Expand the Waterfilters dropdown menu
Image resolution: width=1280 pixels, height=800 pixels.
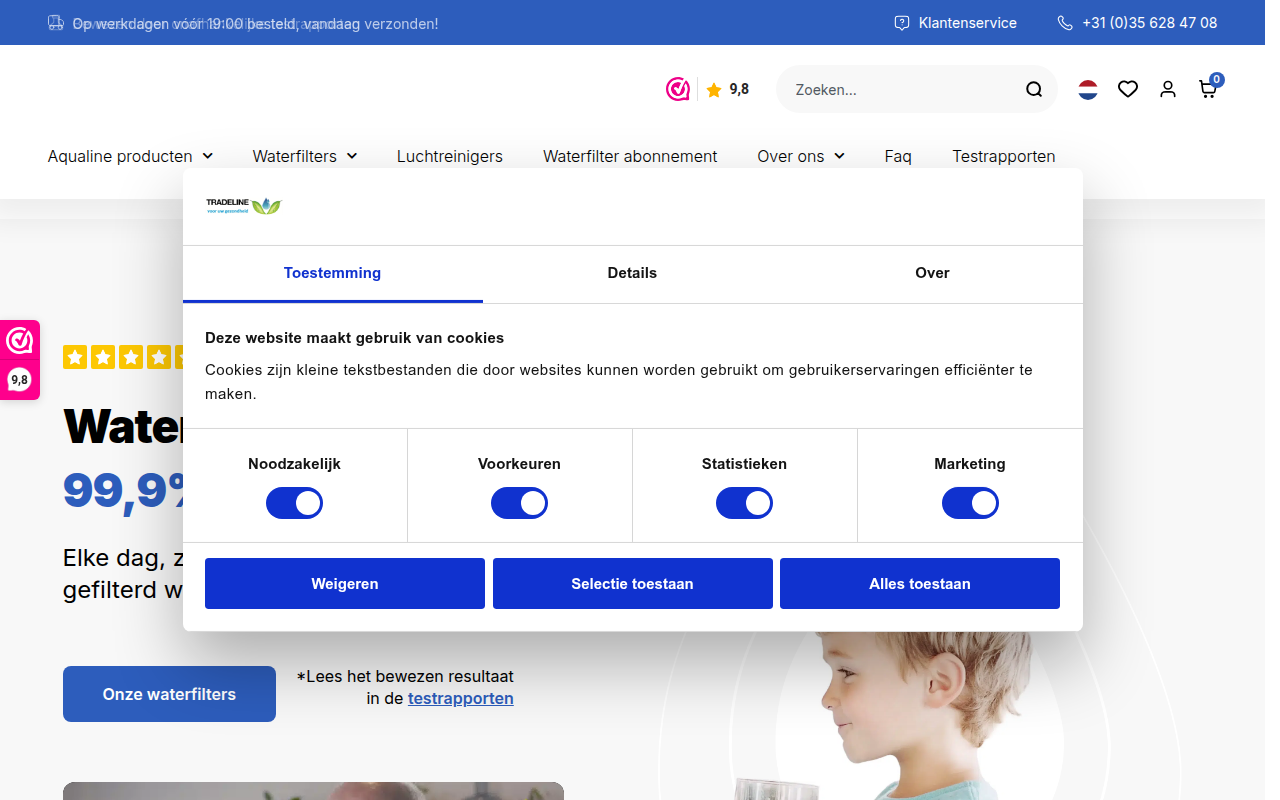[305, 156]
